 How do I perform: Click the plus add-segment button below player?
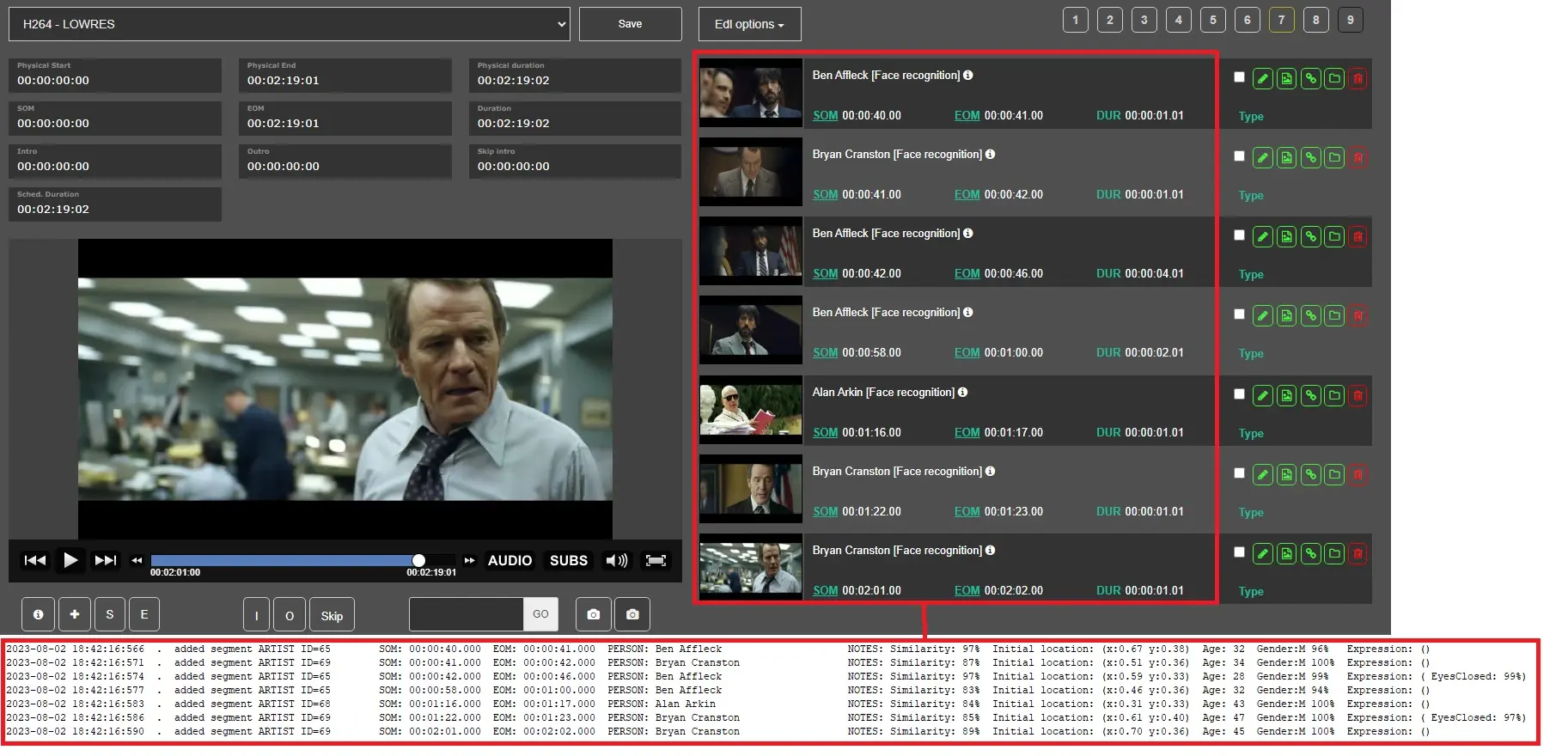75,614
